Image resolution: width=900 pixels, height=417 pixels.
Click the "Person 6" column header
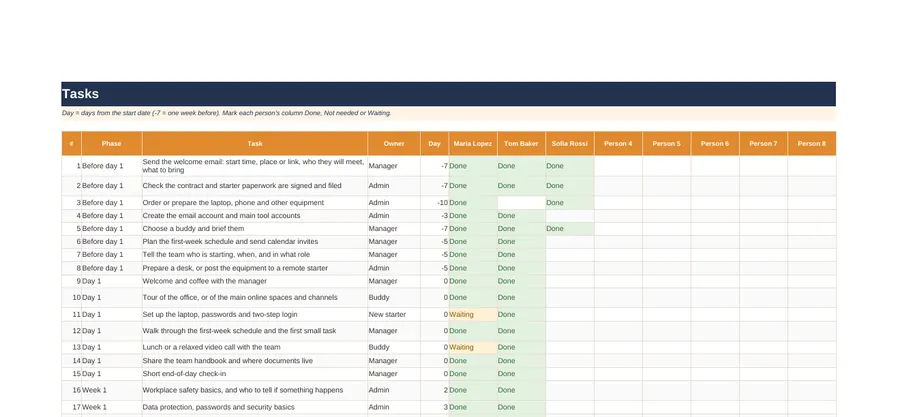(715, 143)
